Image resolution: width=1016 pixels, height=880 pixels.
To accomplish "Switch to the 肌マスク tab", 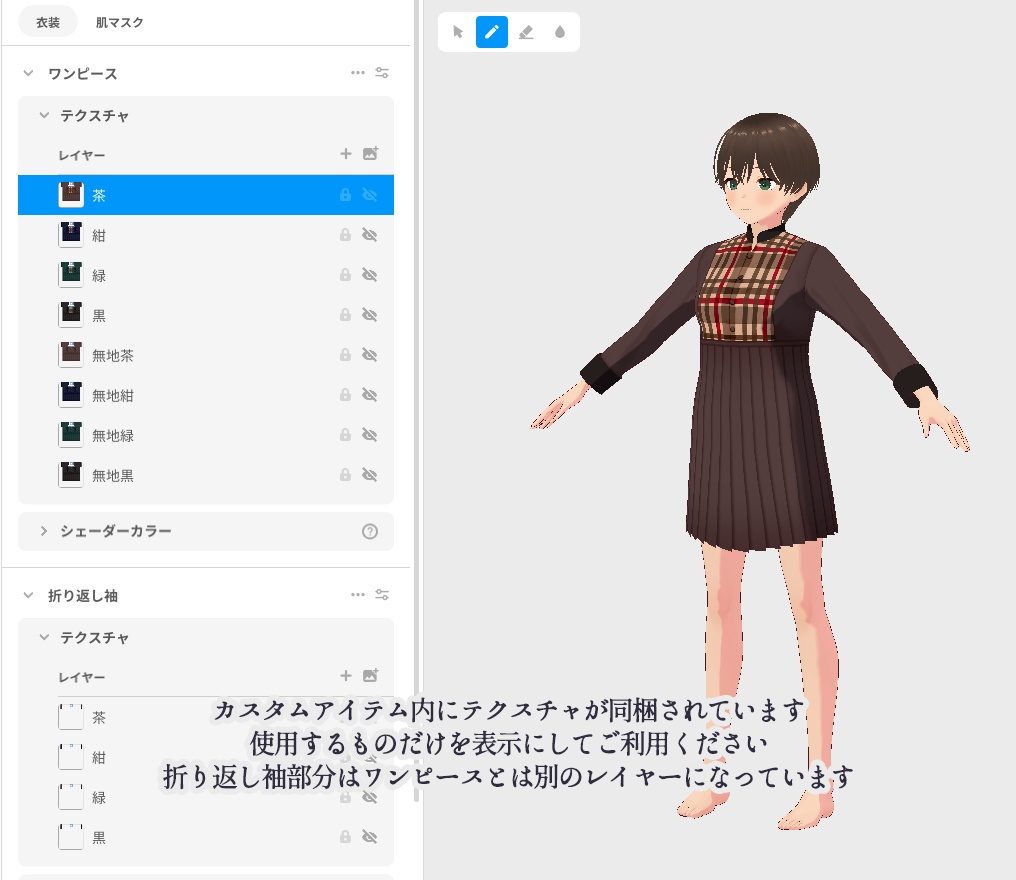I will pos(119,22).
